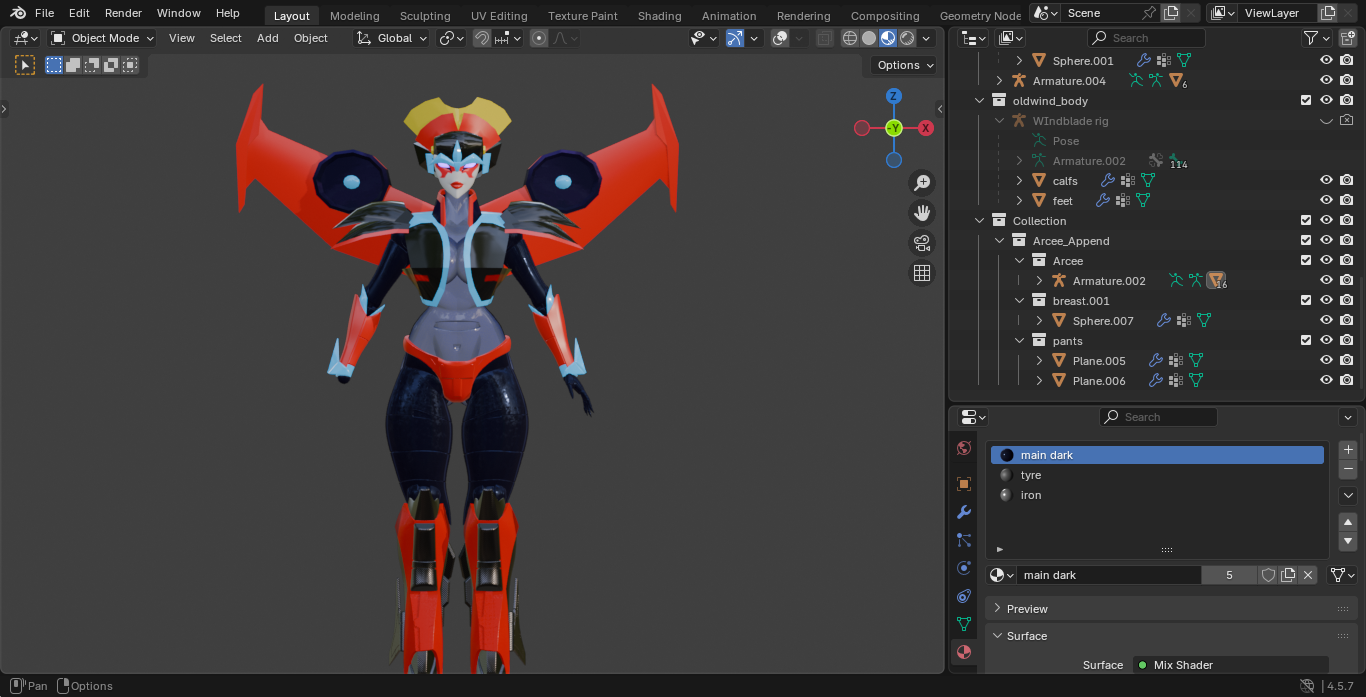Collapse the Arcee_Append collection

[x=999, y=241]
